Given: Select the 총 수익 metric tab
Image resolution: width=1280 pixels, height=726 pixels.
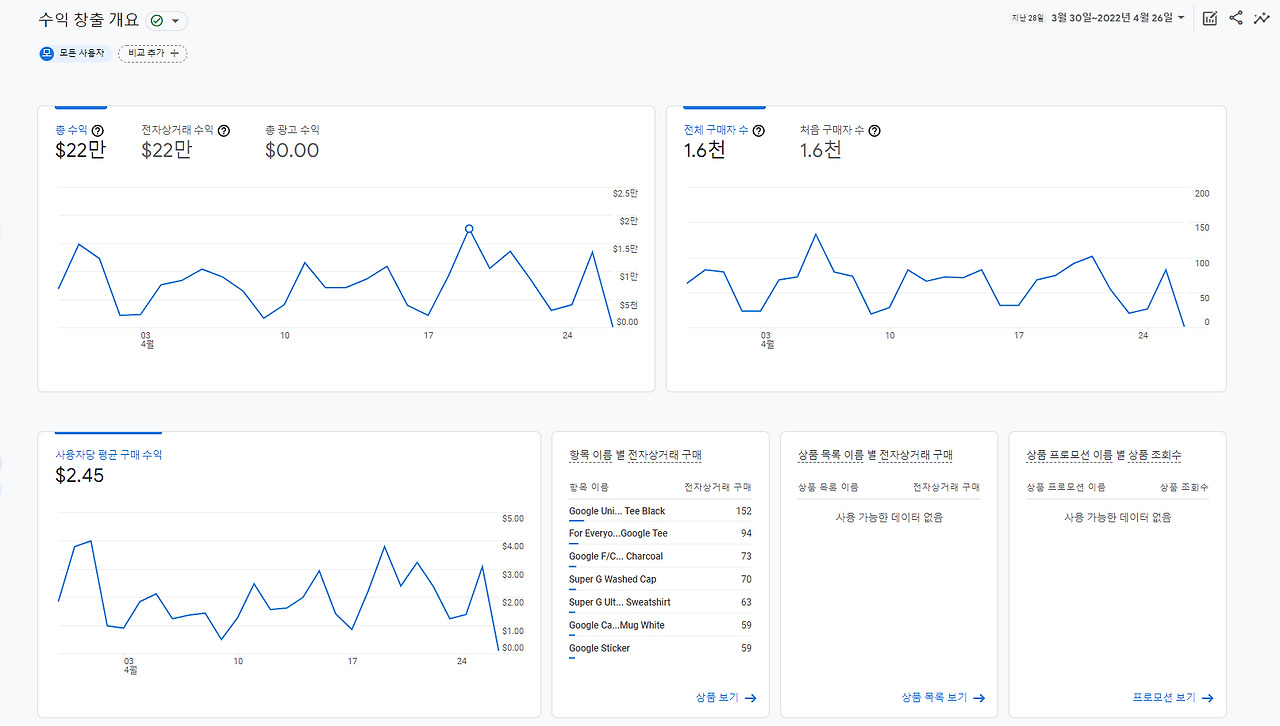Looking at the screenshot, I should tap(80, 141).
